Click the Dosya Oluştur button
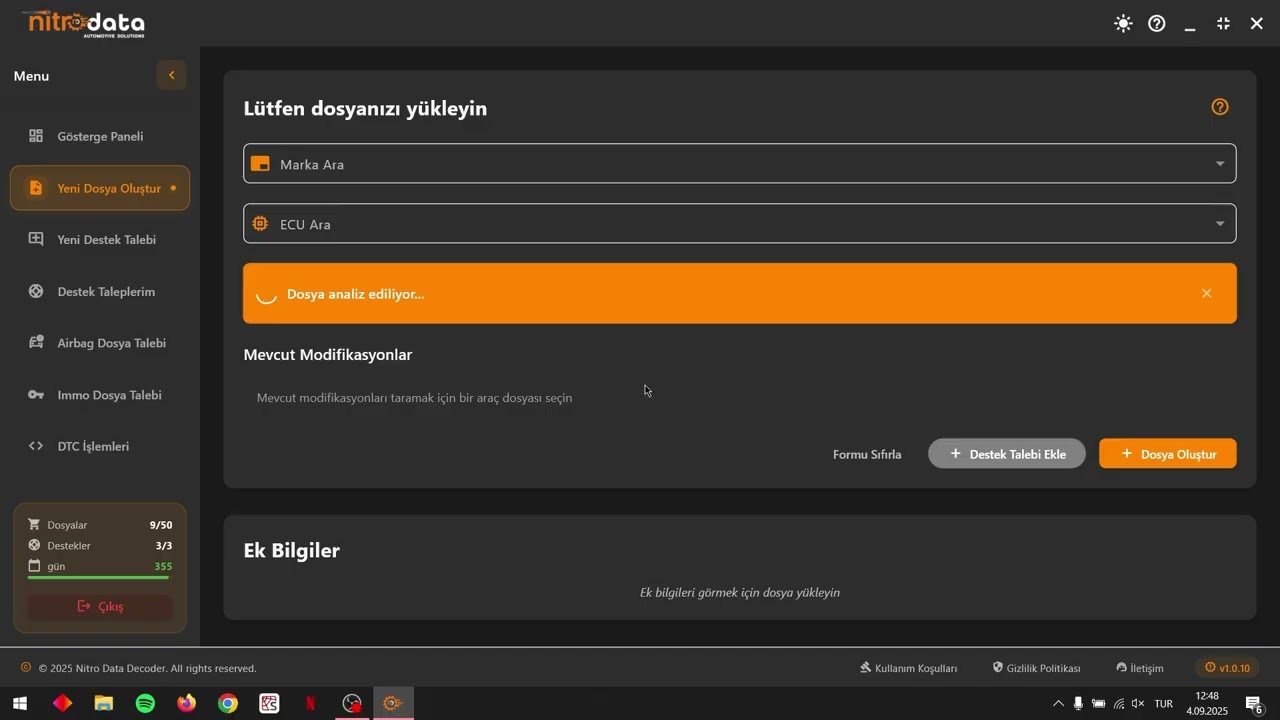Viewport: 1280px width, 720px height. pyautogui.click(x=1168, y=454)
